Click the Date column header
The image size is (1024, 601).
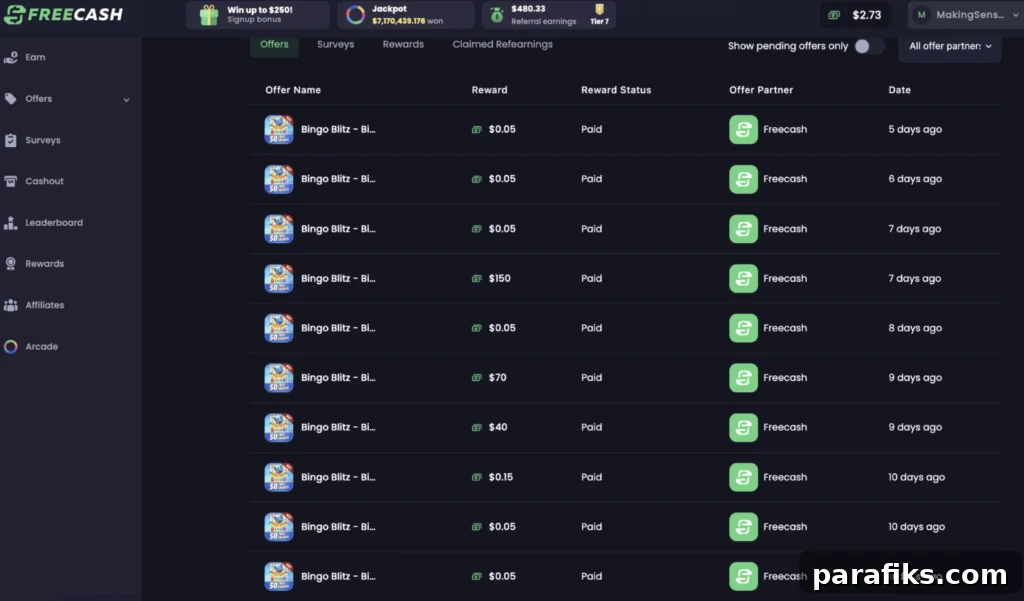pos(899,90)
